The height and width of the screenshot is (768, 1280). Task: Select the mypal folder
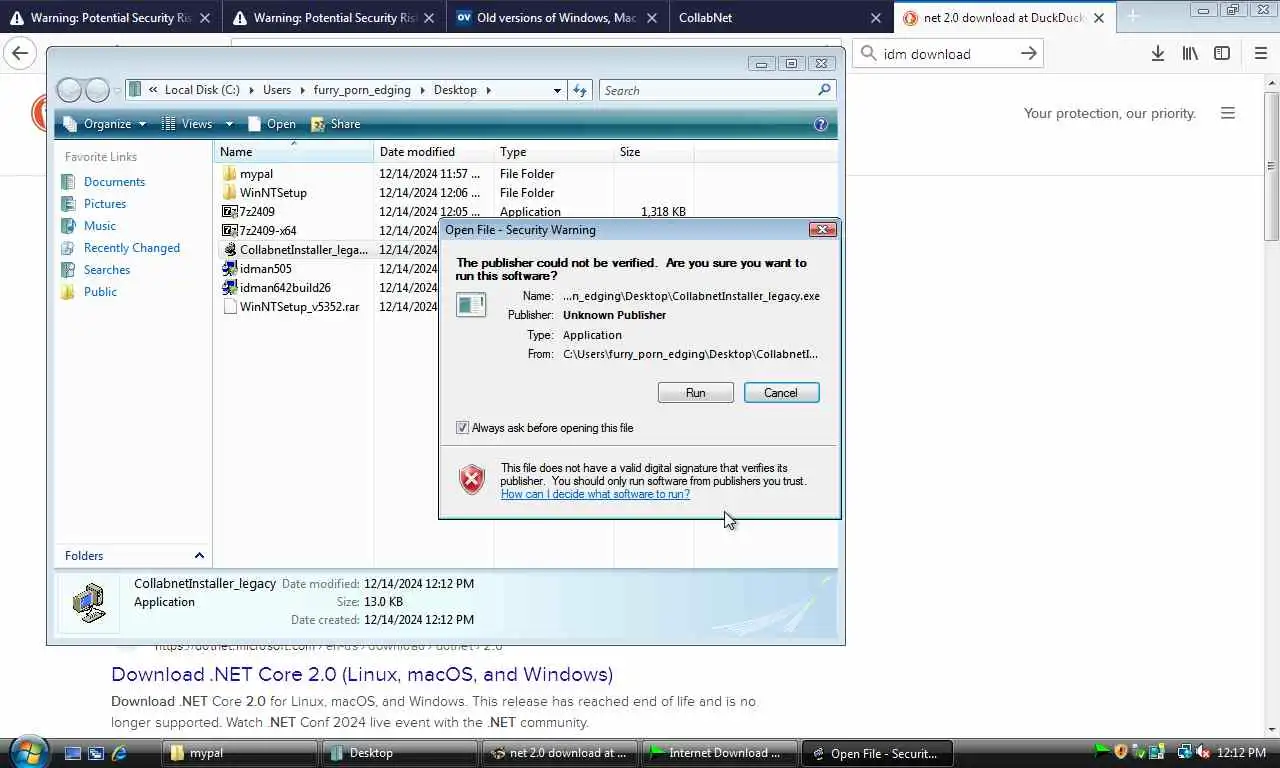[256, 174]
